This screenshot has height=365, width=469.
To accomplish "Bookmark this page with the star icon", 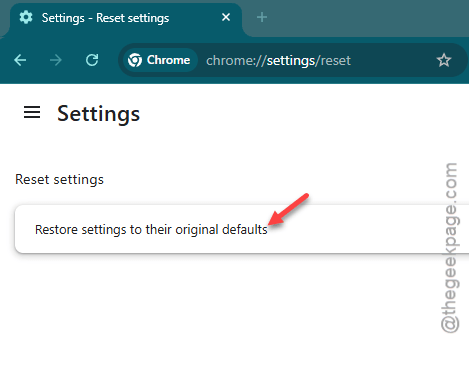I will (444, 60).
